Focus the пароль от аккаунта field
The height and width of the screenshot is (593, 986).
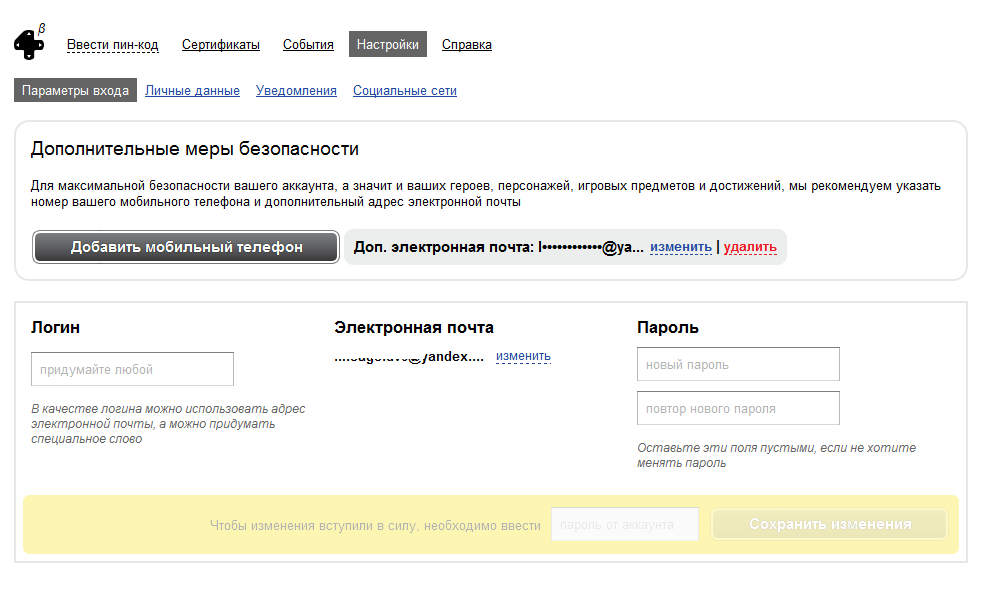pyautogui.click(x=625, y=524)
